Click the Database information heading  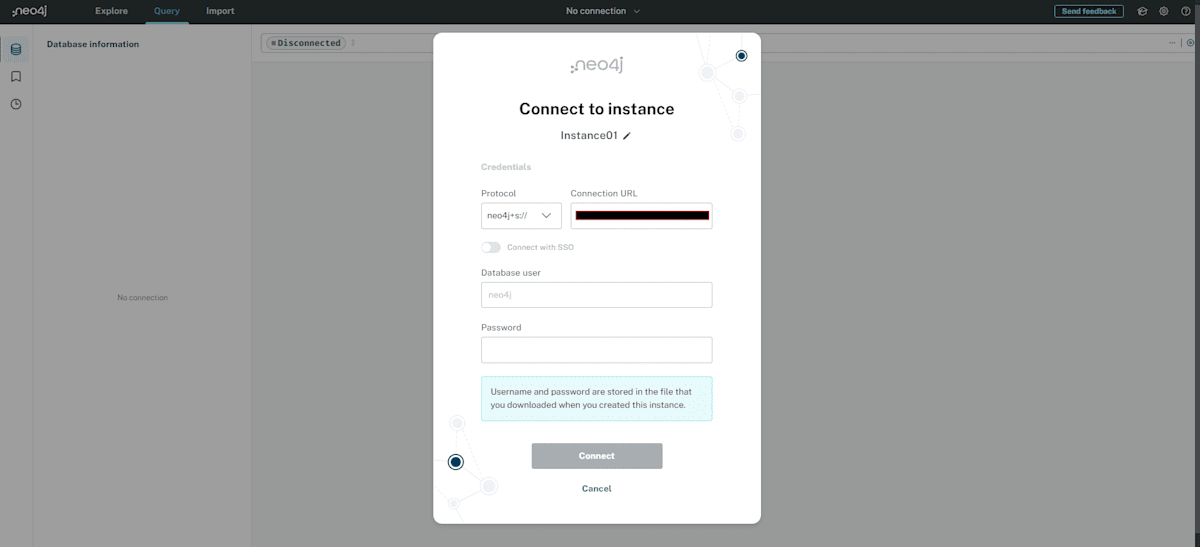pyautogui.click(x=93, y=44)
